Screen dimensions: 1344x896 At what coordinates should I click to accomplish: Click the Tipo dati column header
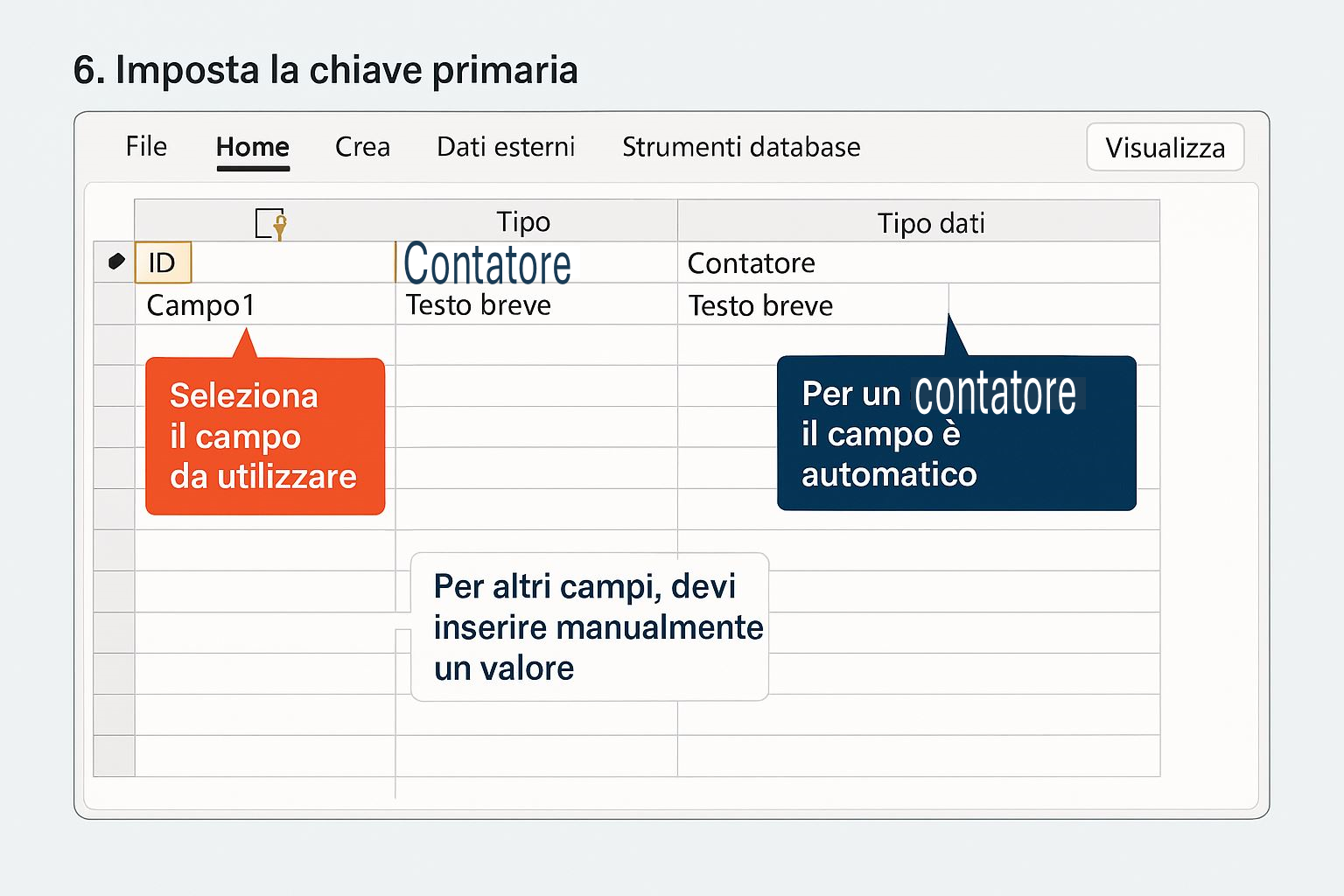(931, 223)
